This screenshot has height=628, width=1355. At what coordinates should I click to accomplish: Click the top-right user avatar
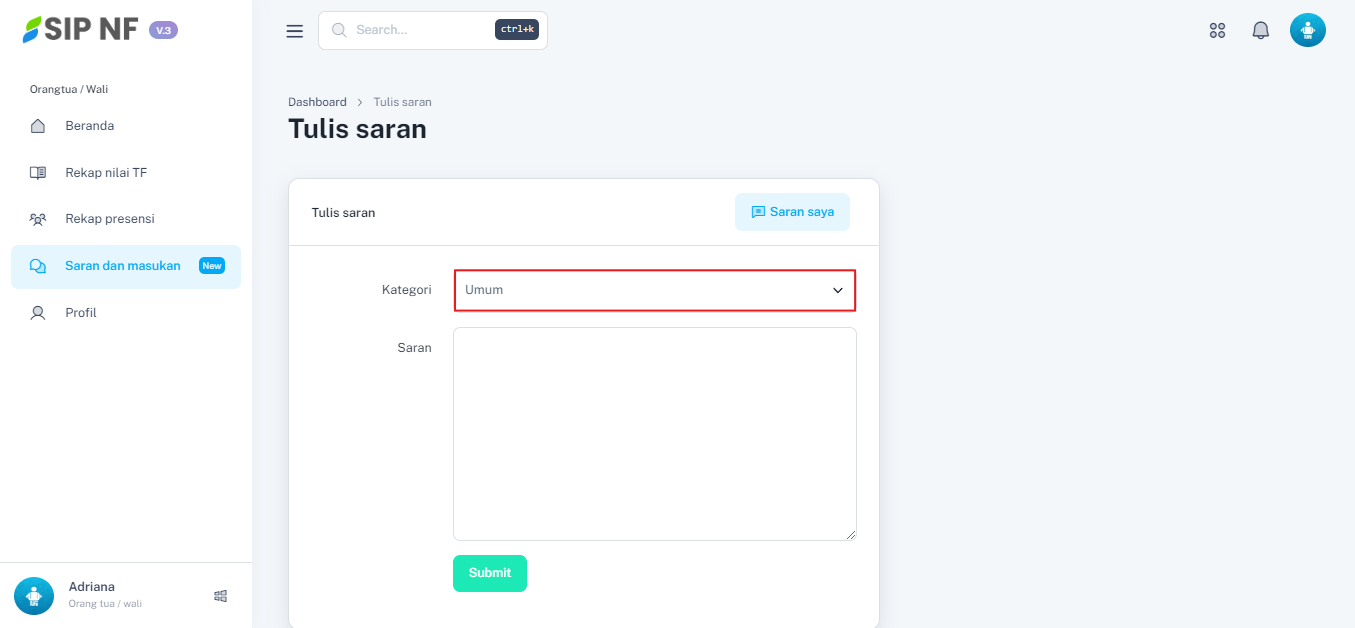pyautogui.click(x=1307, y=31)
